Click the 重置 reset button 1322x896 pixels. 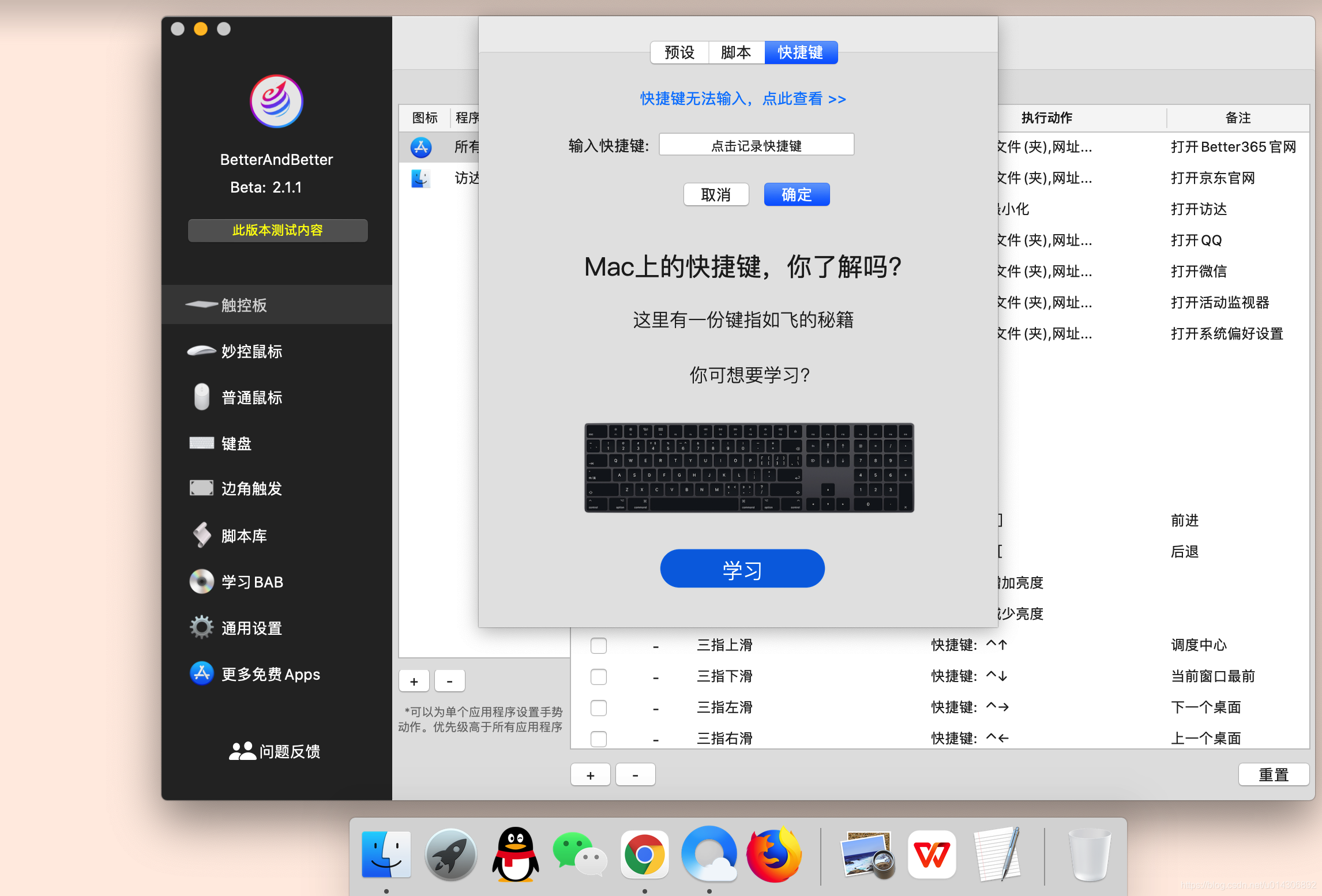(1274, 774)
